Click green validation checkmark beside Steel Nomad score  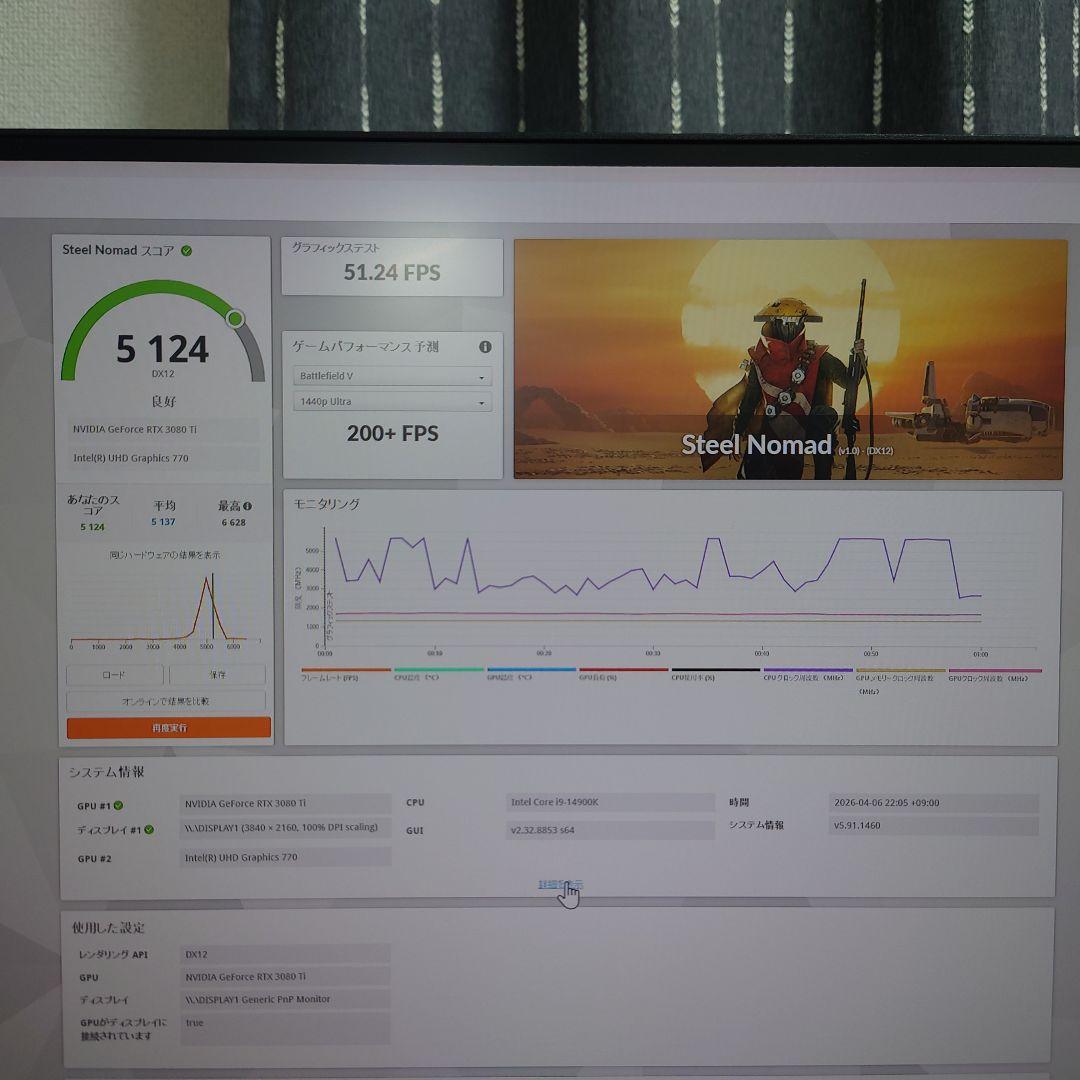[186, 251]
